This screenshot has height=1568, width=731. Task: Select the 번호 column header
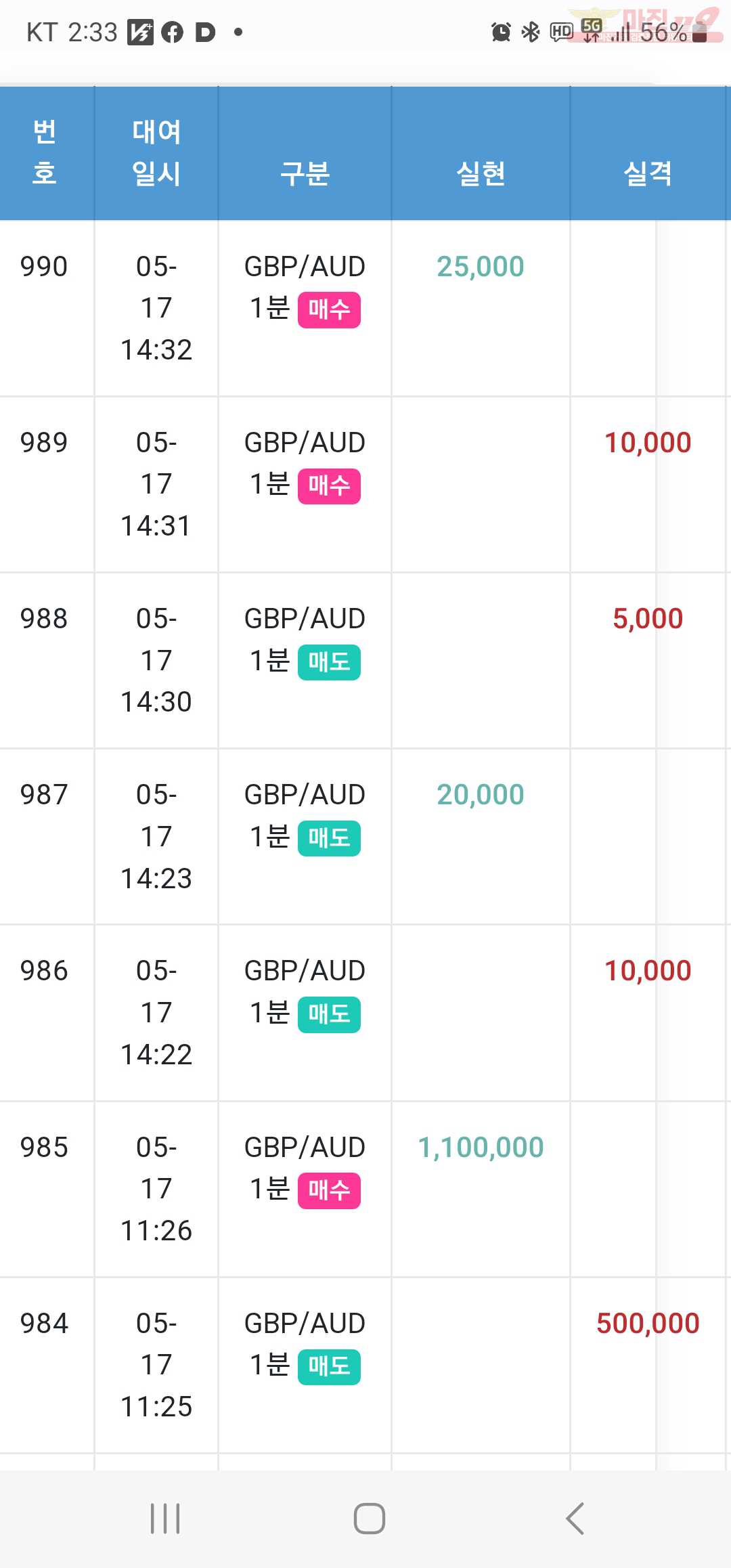45,152
